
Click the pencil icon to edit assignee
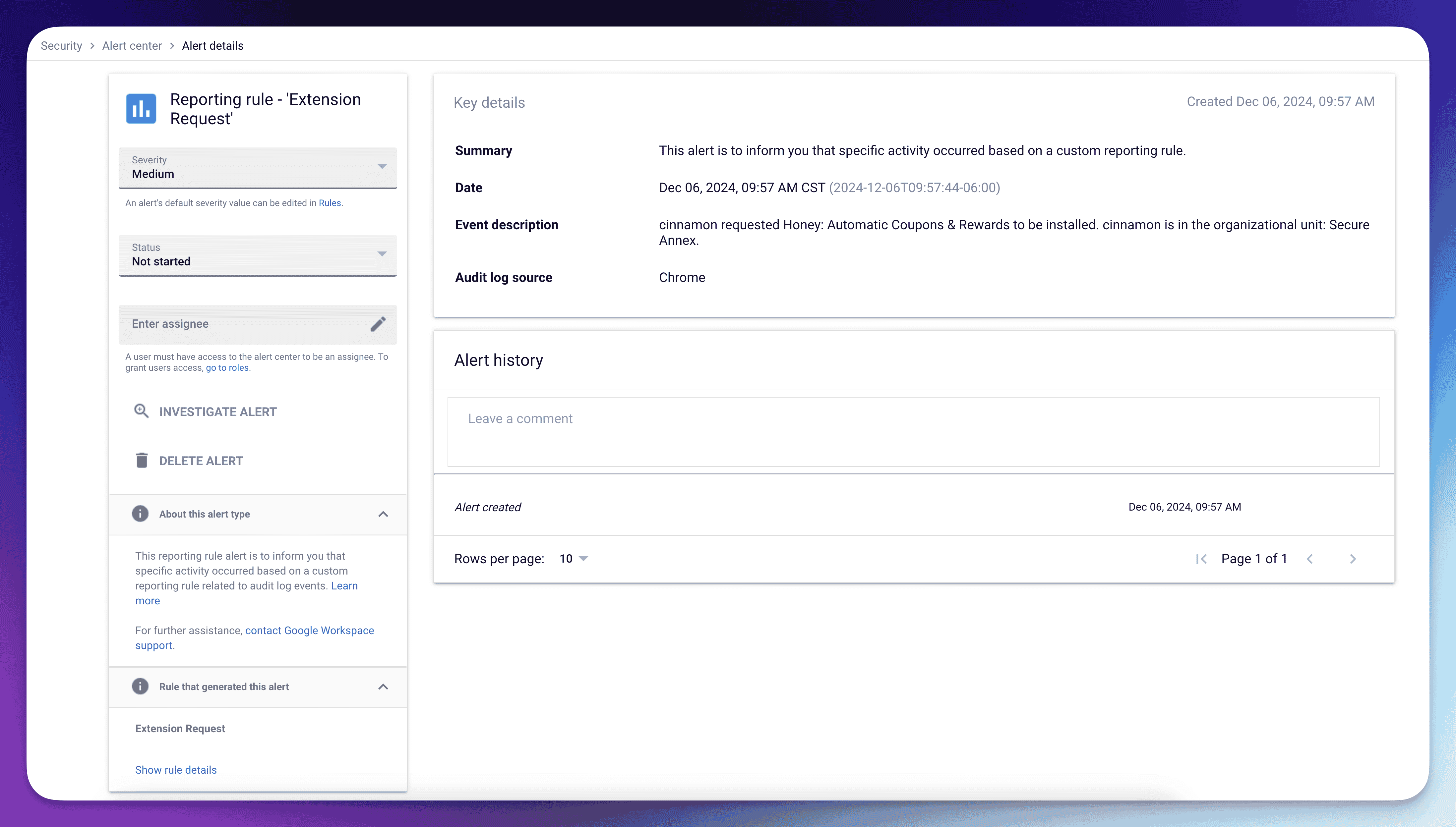click(x=378, y=323)
